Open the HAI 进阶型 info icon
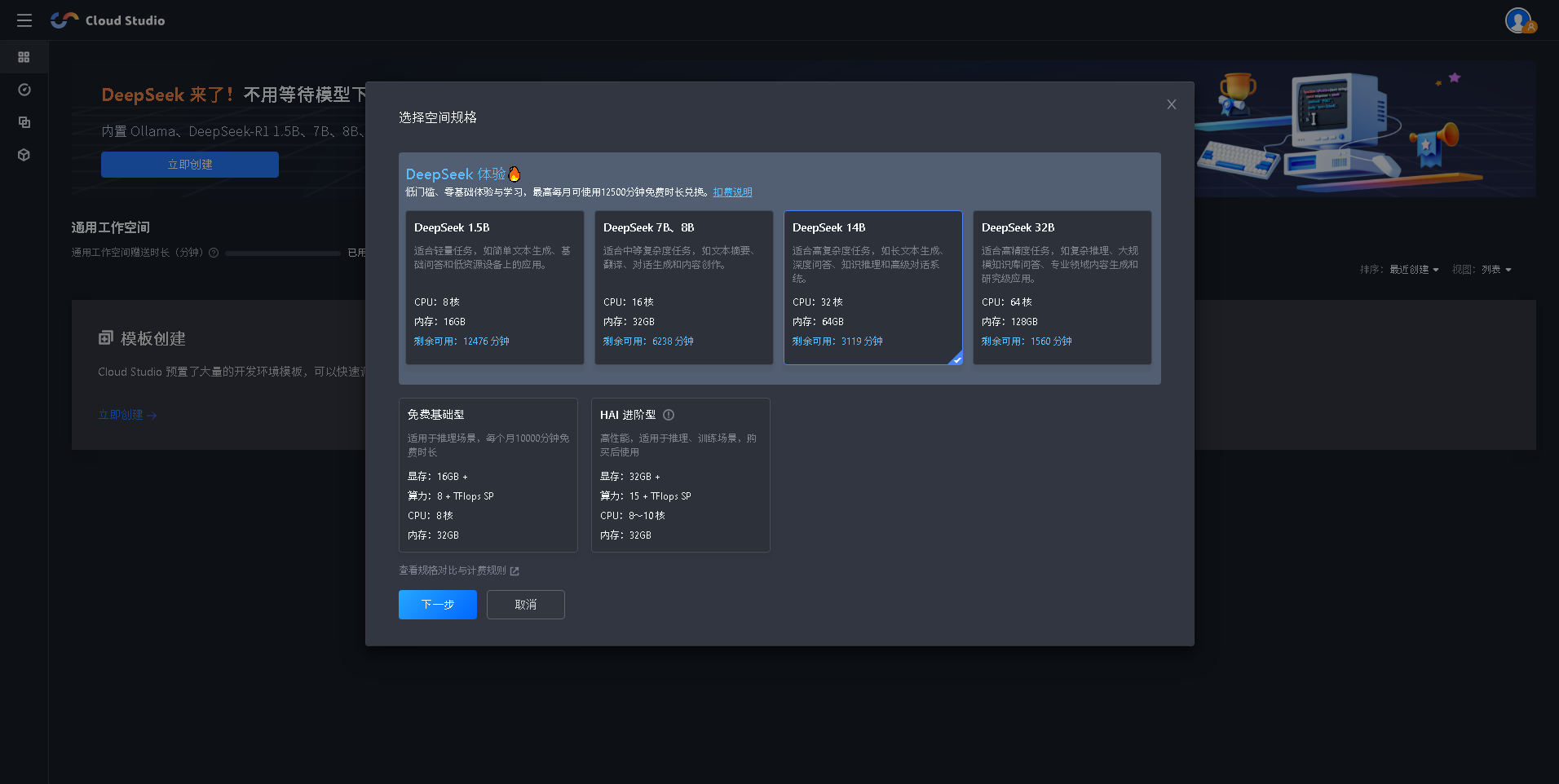 pos(669,415)
